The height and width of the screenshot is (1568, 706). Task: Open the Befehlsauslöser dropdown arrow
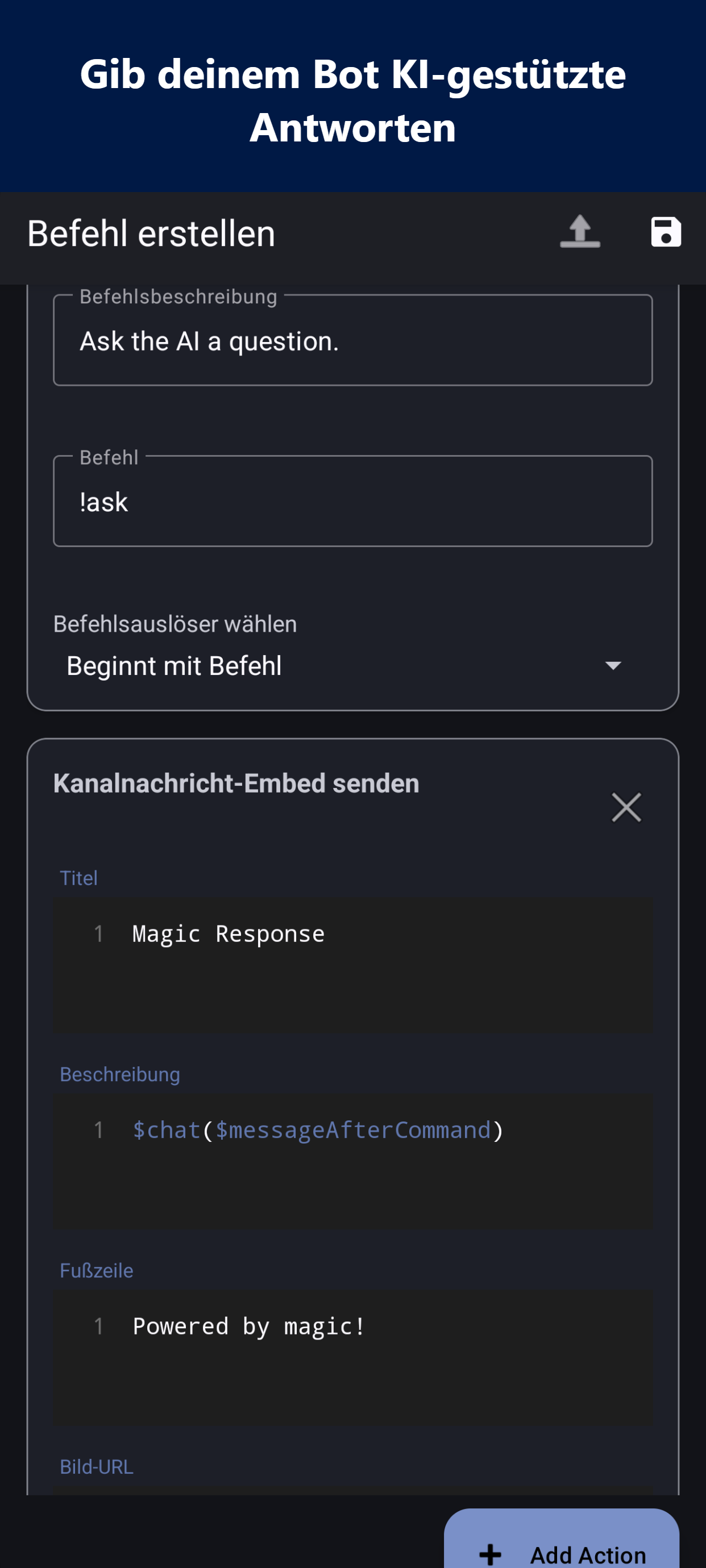point(613,665)
